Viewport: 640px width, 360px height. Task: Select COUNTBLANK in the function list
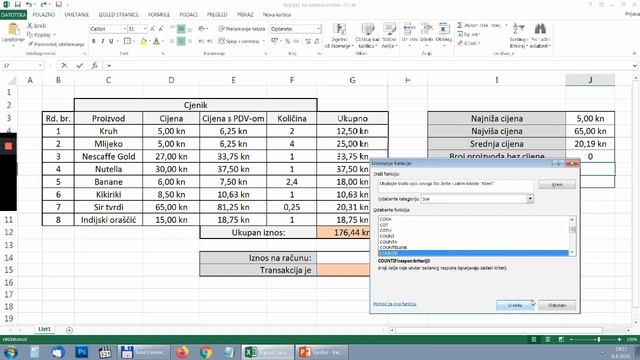click(393, 247)
